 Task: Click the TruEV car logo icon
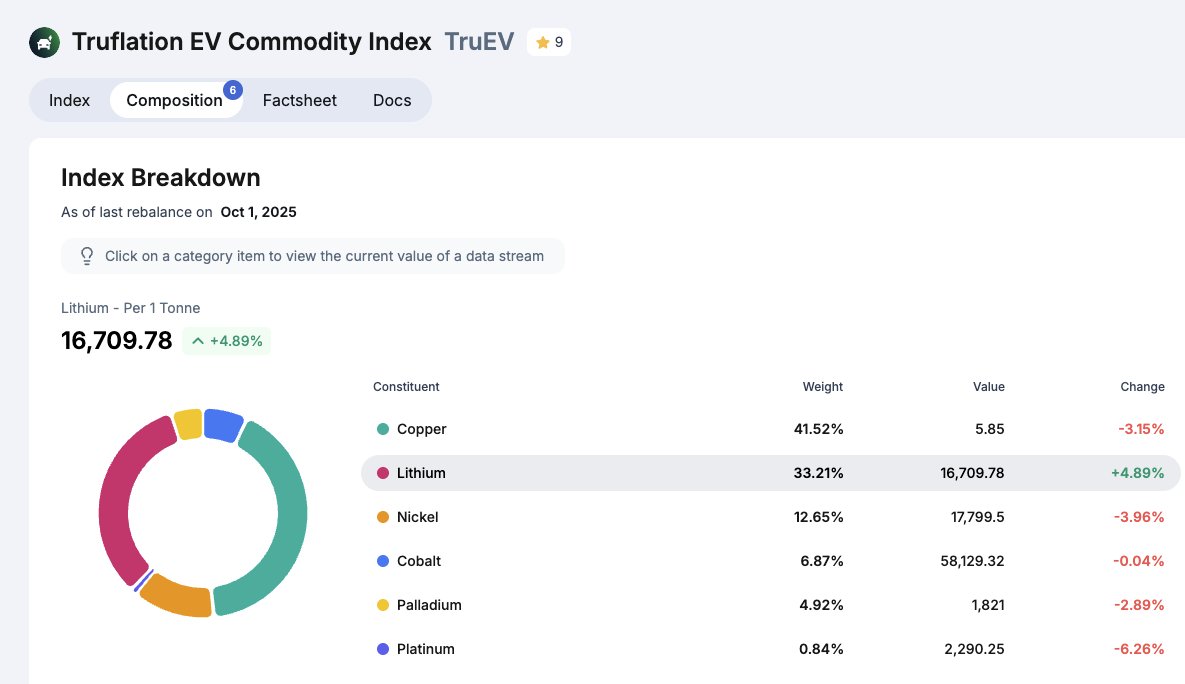[45, 42]
